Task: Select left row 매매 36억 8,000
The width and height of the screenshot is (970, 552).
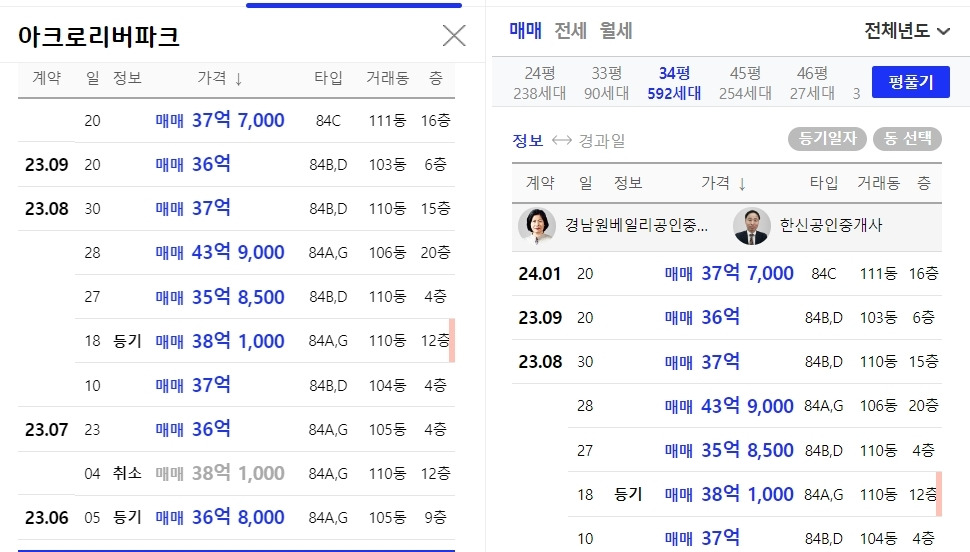Action: coord(236,517)
